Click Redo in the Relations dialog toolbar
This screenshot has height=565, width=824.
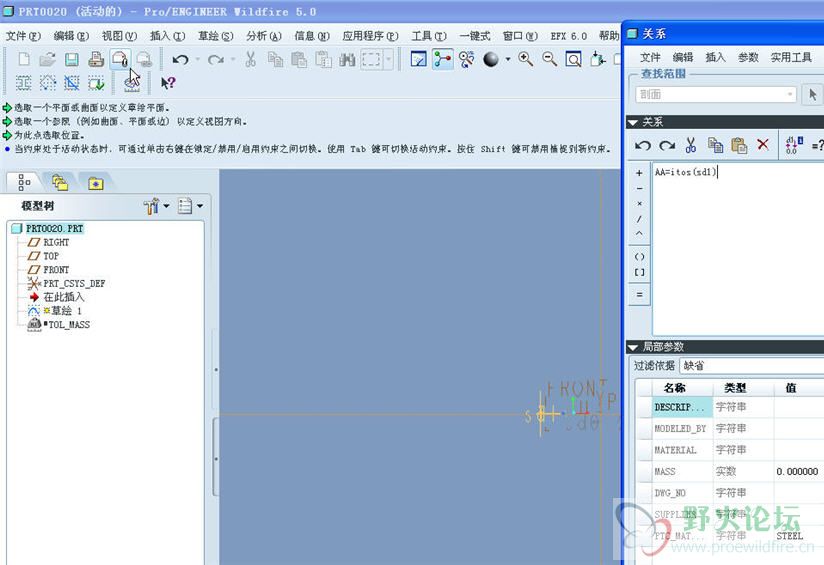(x=667, y=145)
